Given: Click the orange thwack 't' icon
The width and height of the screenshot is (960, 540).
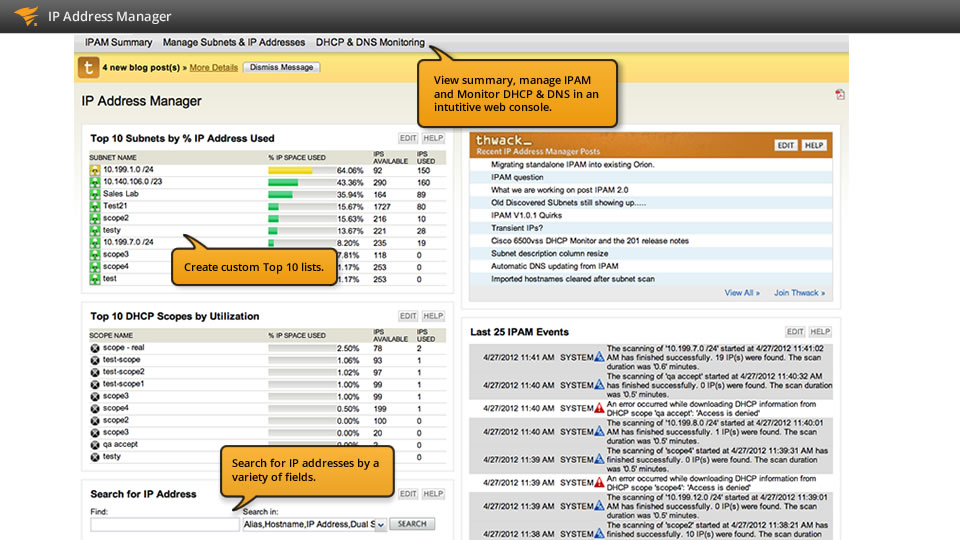Looking at the screenshot, I should pos(89,67).
